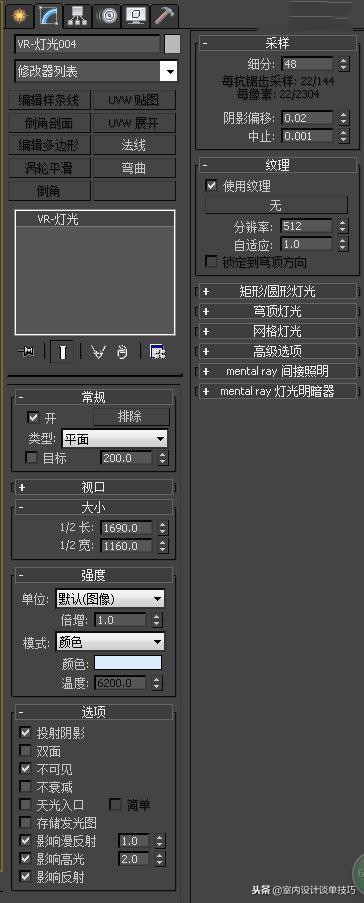
Task: Open the 模式 颜色 dropdown
Action: point(109,642)
